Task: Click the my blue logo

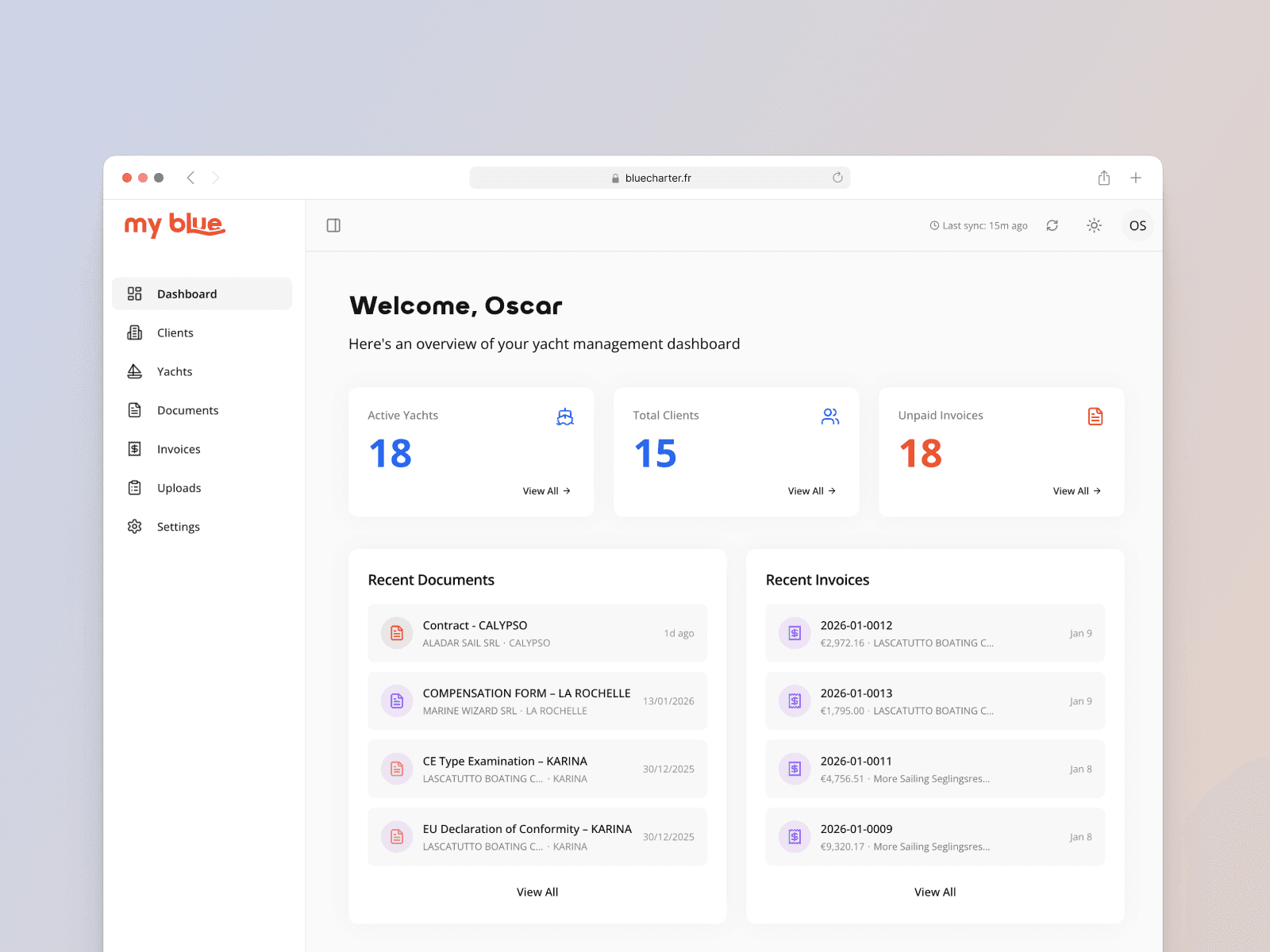Action: 175,225
